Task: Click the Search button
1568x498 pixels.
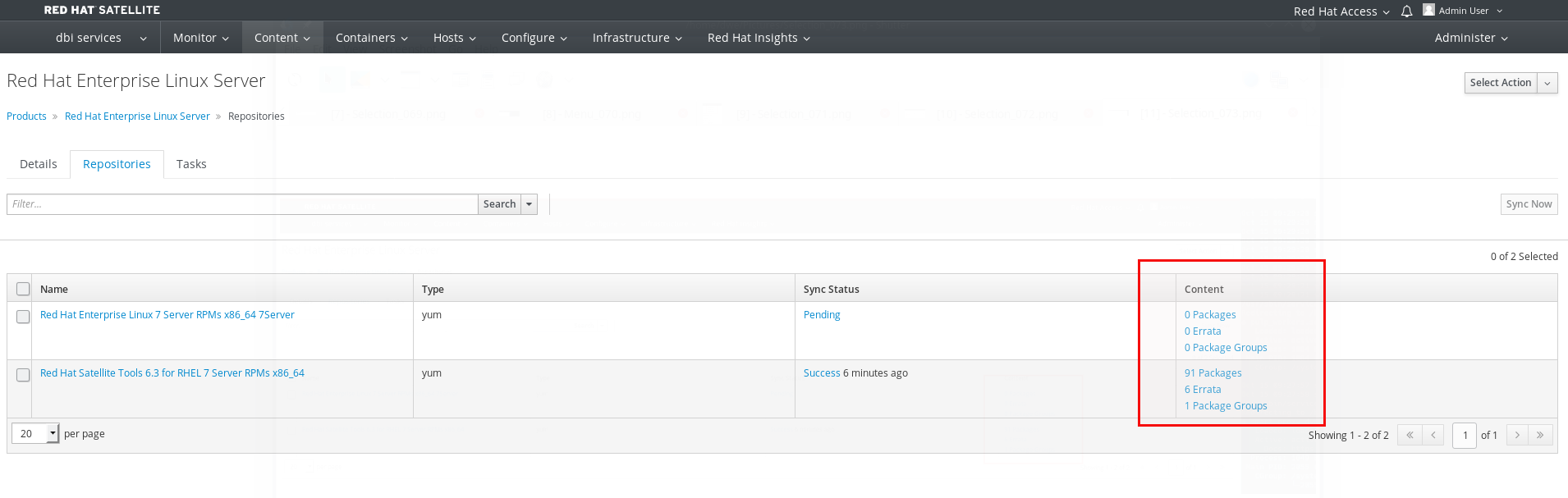Action: 499,204
